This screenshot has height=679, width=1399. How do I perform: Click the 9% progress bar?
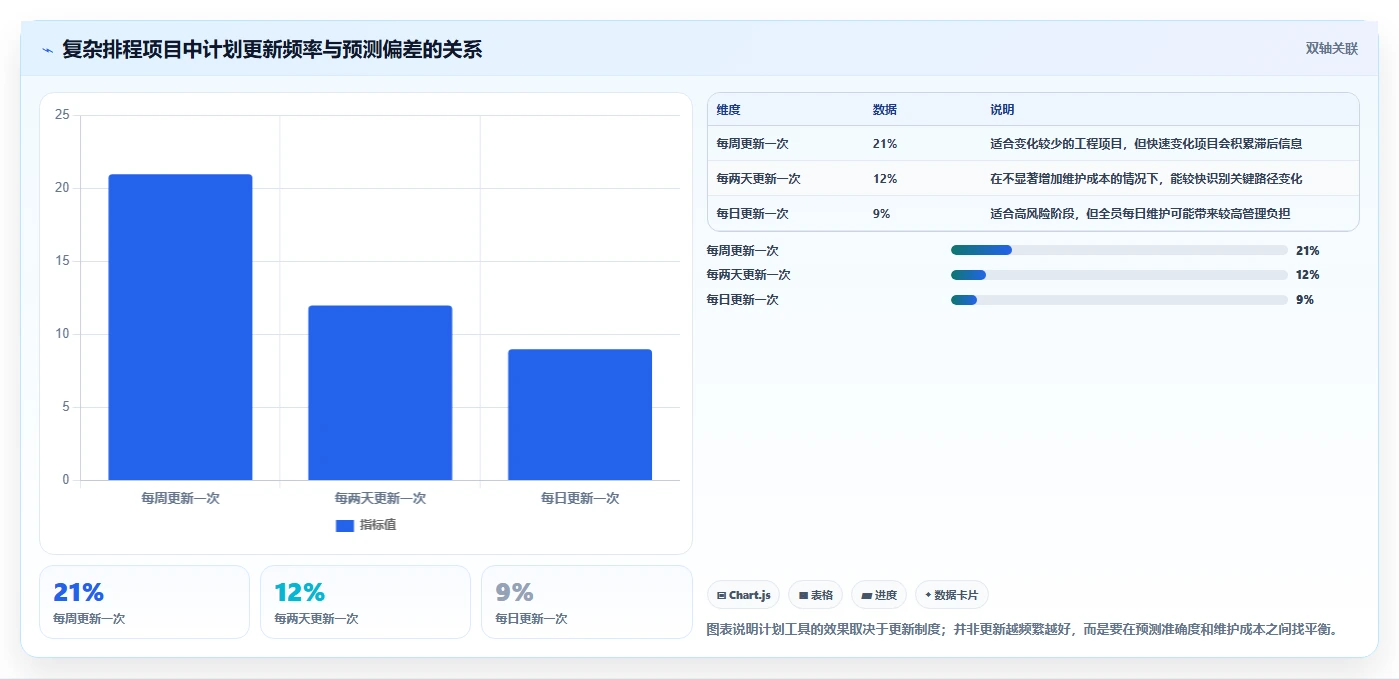(x=1119, y=300)
